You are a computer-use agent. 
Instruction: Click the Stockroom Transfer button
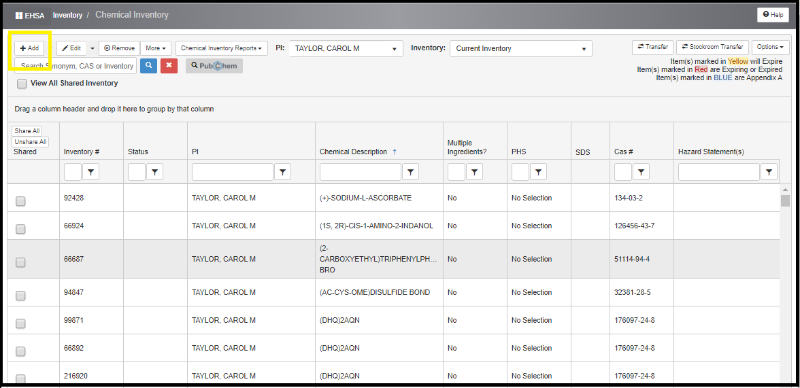pyautogui.click(x=712, y=46)
